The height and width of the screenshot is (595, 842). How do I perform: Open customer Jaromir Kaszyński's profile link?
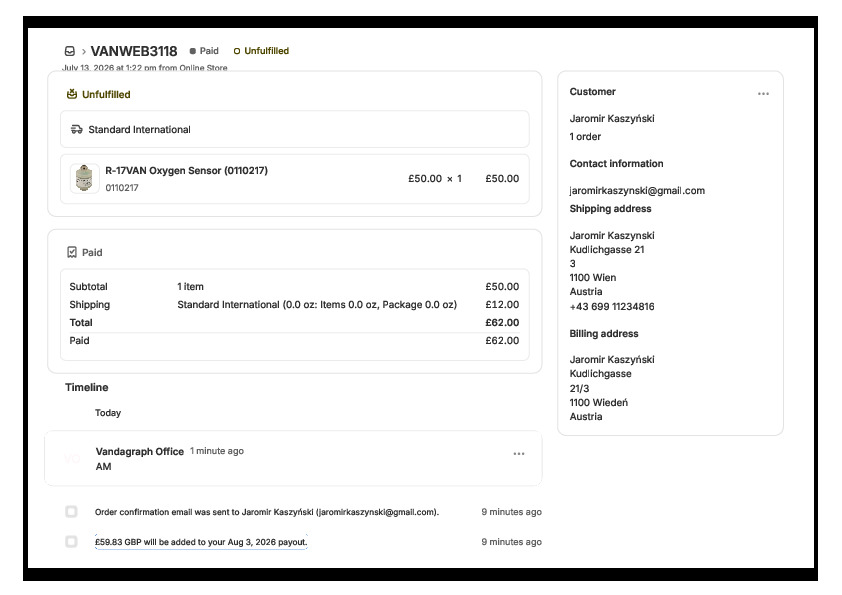[x=612, y=119]
